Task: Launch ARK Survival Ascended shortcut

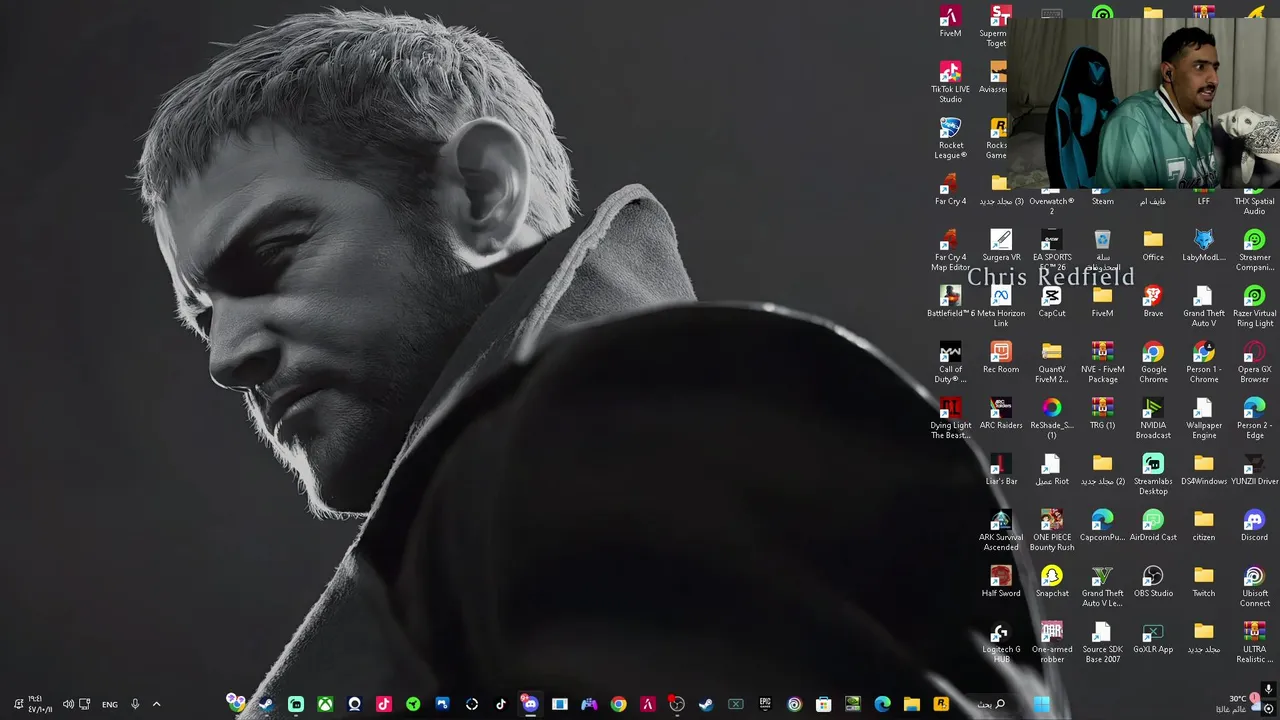Action: 1001,530
